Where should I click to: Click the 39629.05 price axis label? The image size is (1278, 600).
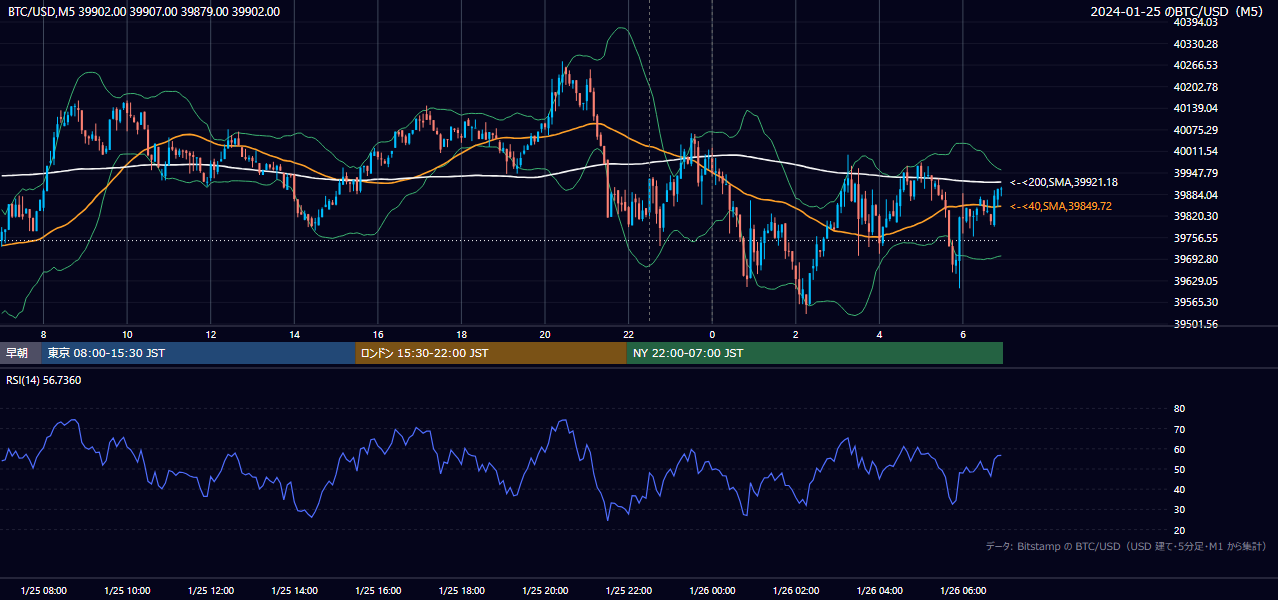pos(1196,281)
